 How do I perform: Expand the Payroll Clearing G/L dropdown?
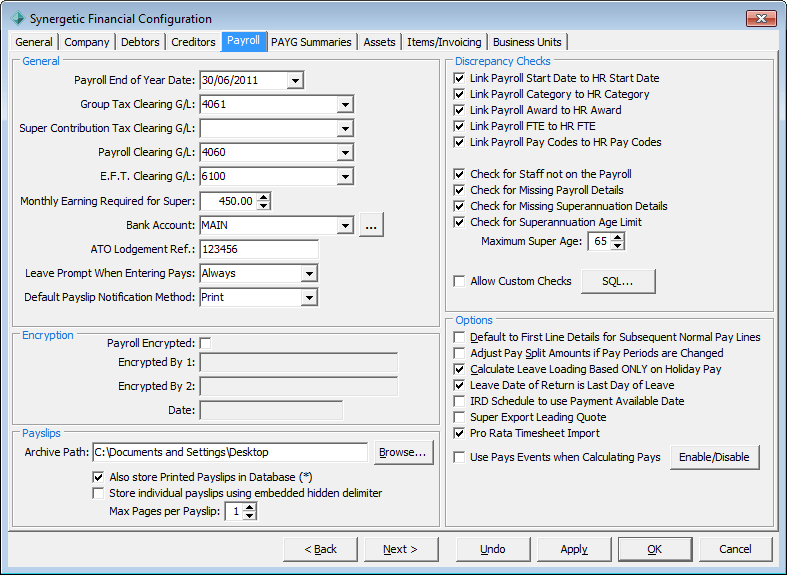click(345, 153)
